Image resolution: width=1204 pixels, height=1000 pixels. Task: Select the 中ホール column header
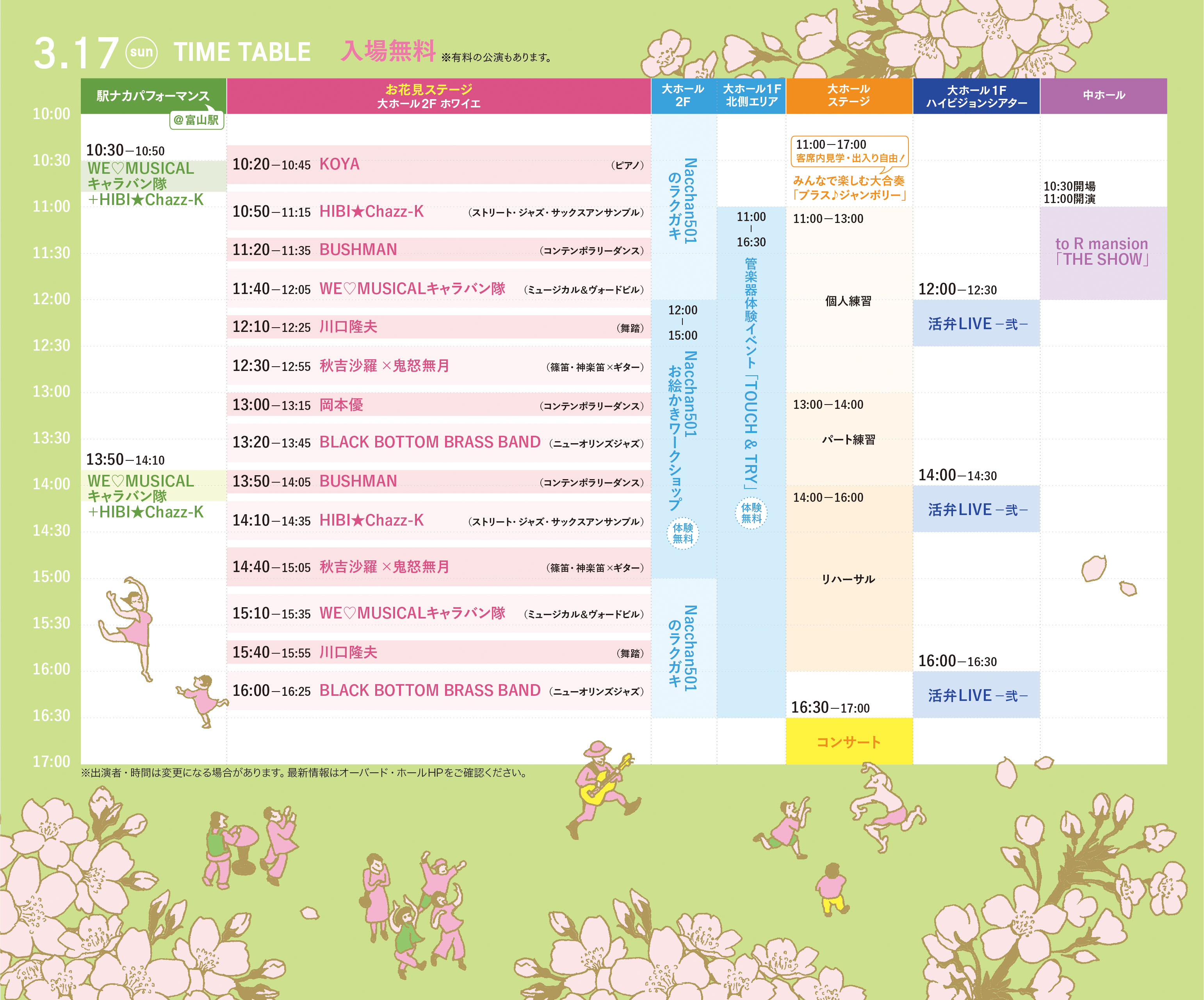click(x=1103, y=96)
